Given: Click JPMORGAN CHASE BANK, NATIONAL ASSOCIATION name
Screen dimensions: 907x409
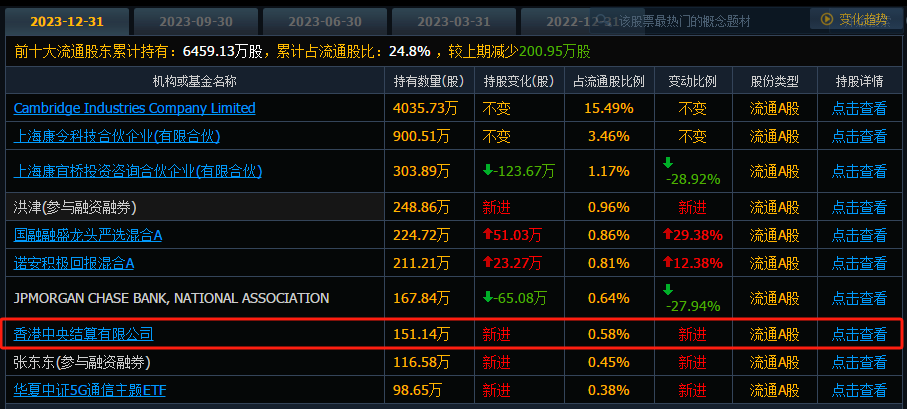Looking at the screenshot, I should pyautogui.click(x=171, y=299).
